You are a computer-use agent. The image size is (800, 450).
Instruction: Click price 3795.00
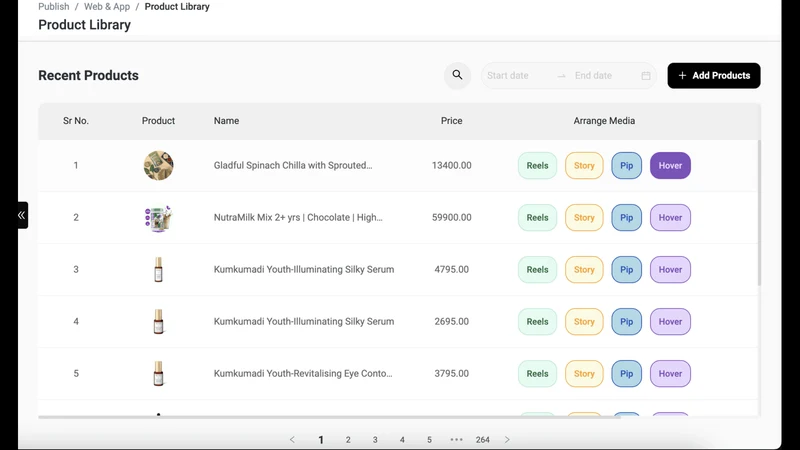452,373
